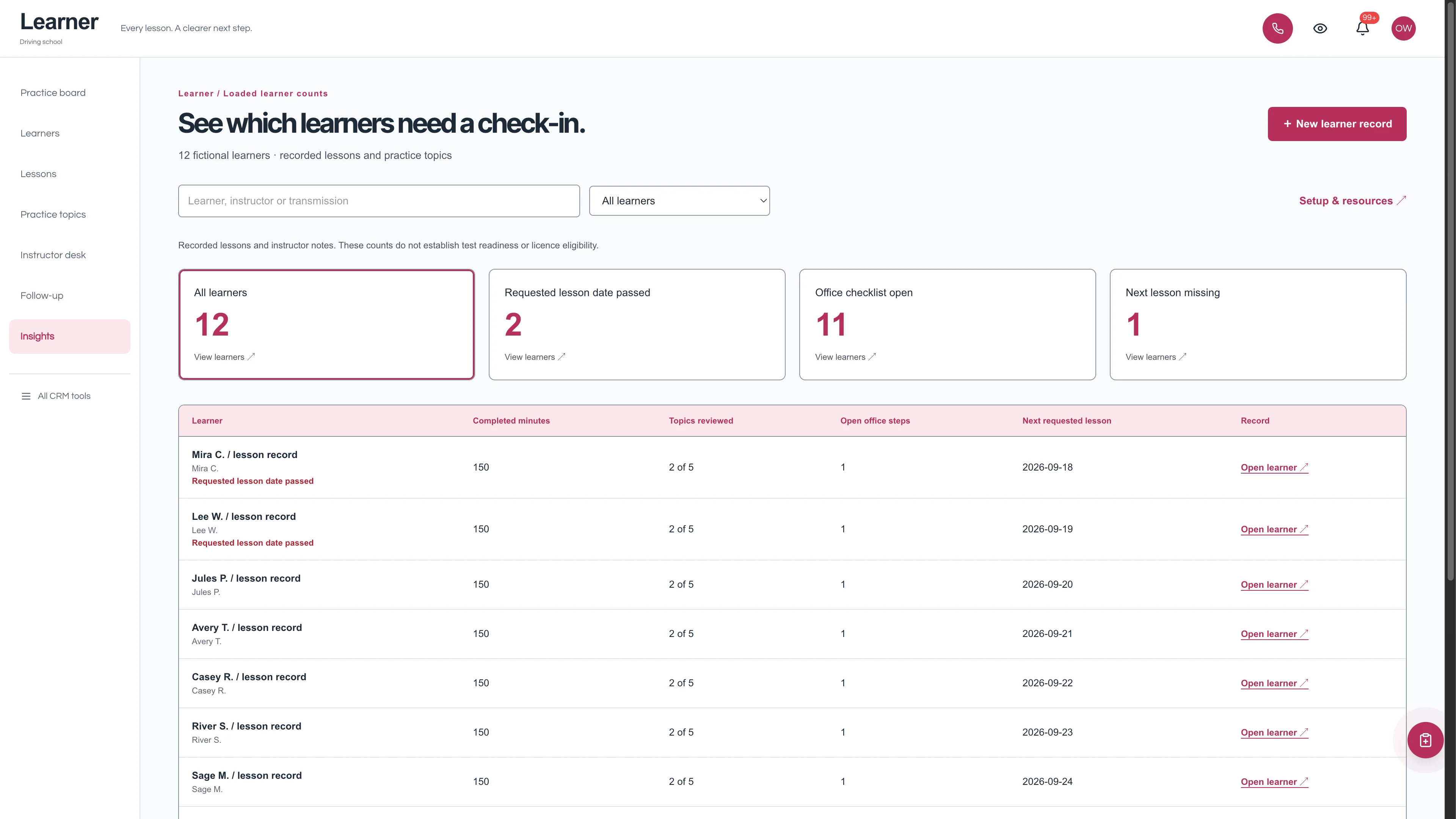Open the notifications bell icon
Screen dimensions: 1456x819
click(1362, 28)
